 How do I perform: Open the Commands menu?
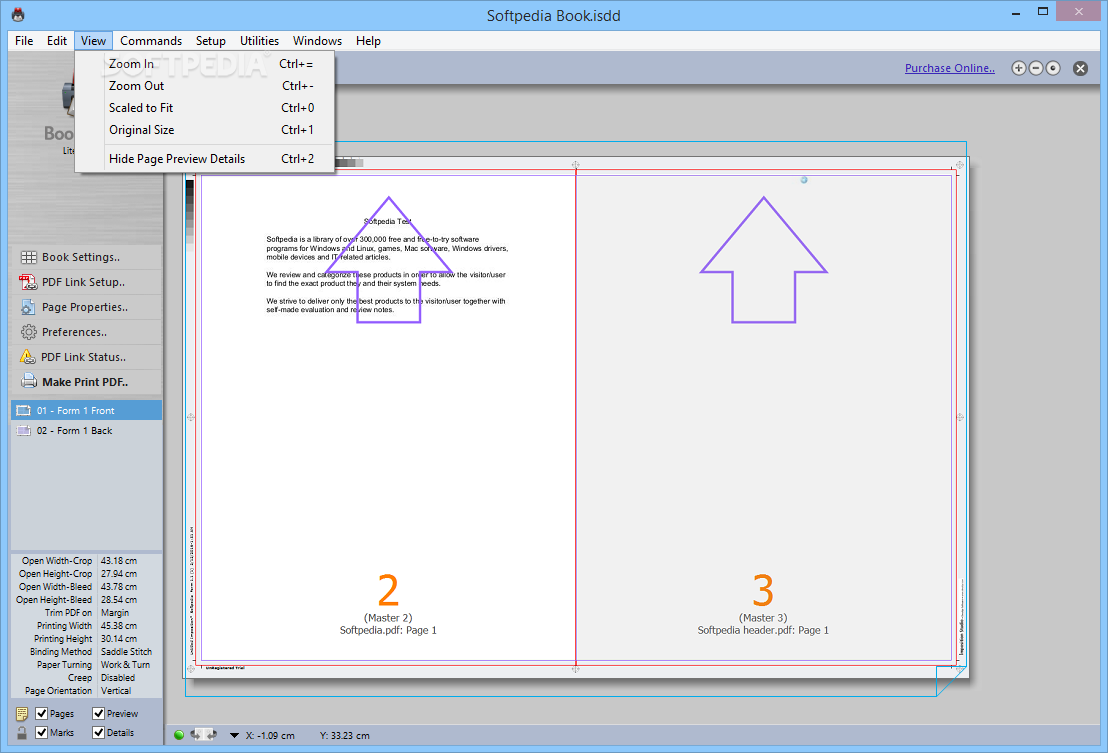coord(151,41)
